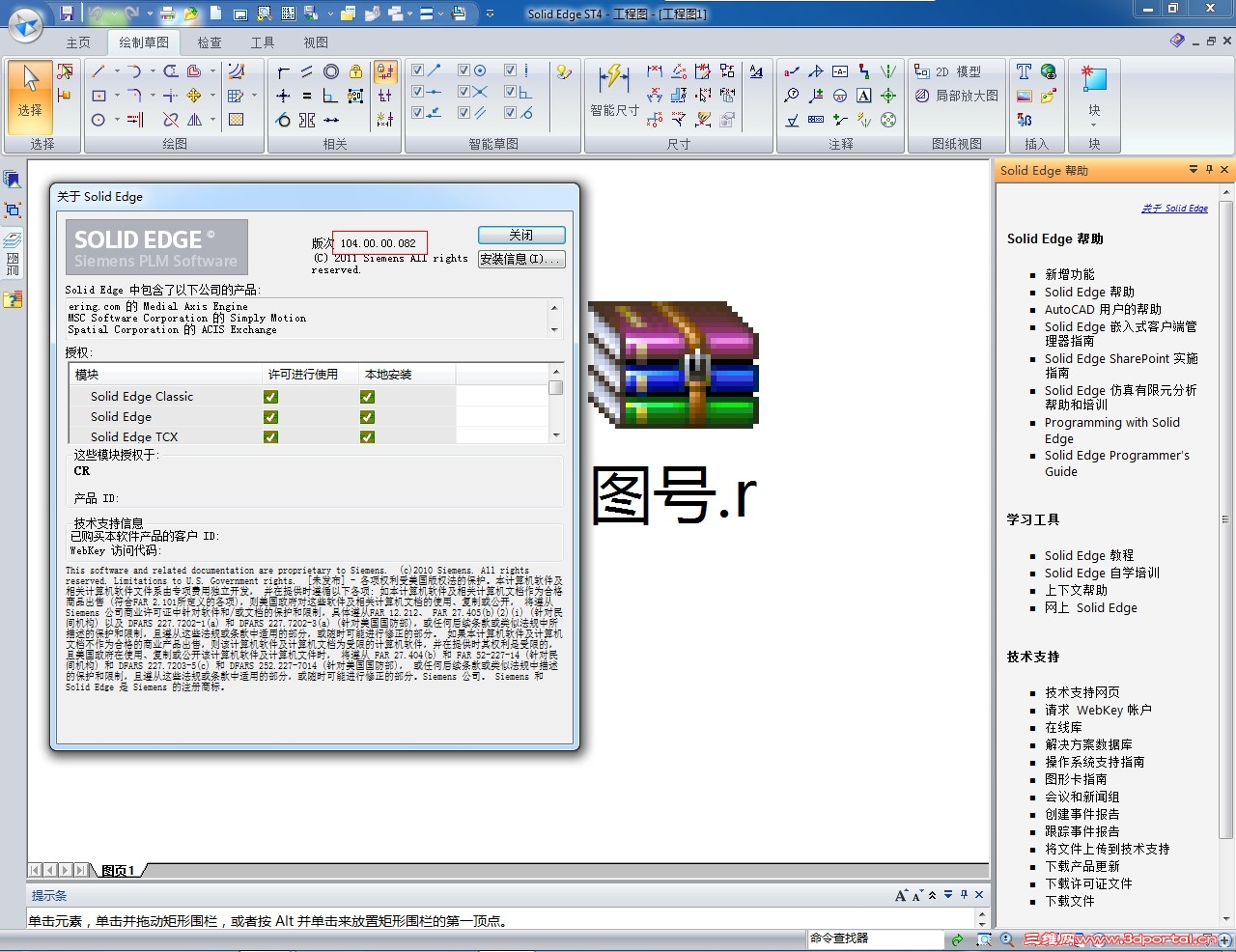The height and width of the screenshot is (952, 1236).
Task: Click the 2D 模型 button
Action: pos(947,71)
